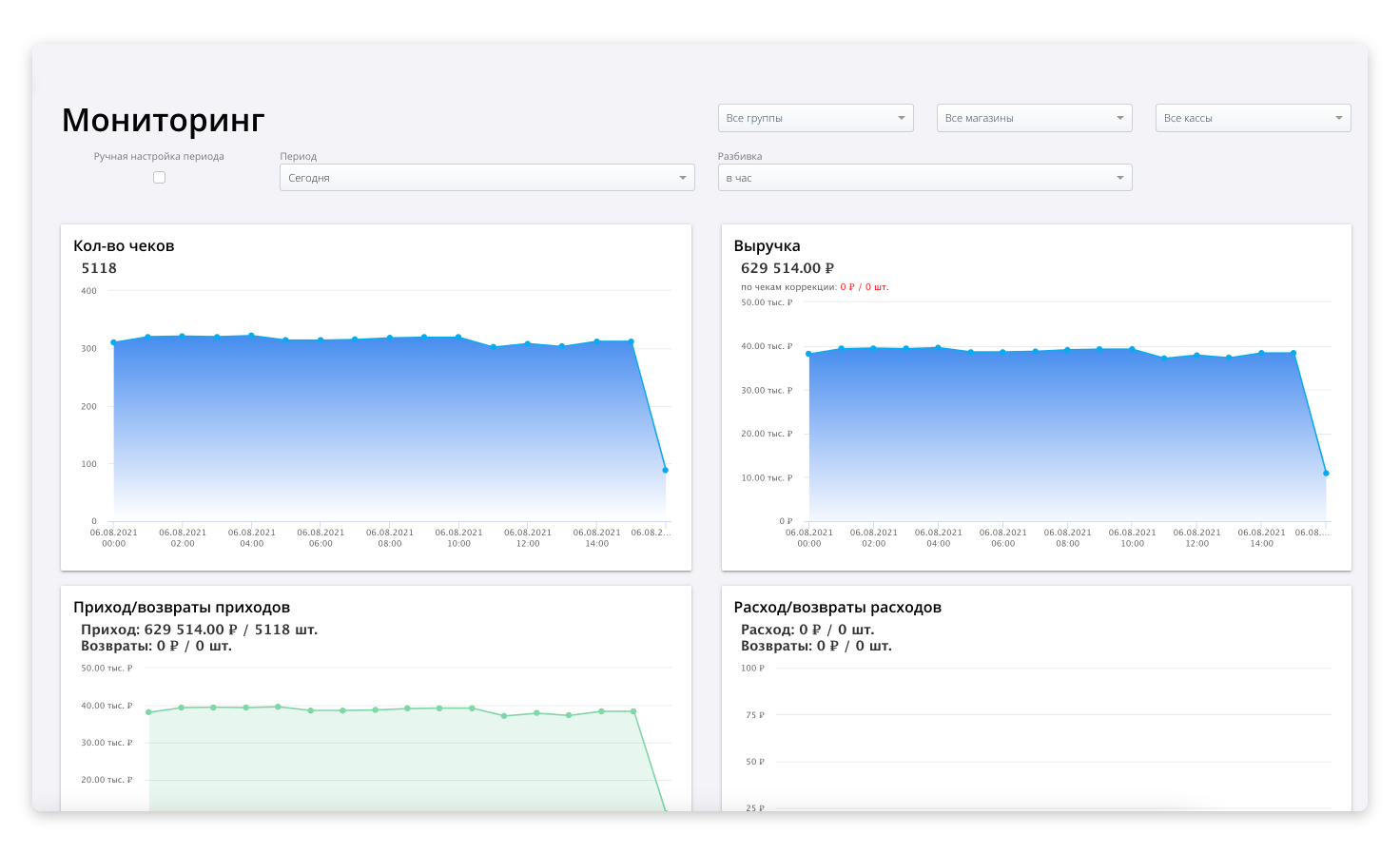Open the "Все кассы" dropdown
The width and height of the screenshot is (1400, 854).
click(x=1253, y=118)
